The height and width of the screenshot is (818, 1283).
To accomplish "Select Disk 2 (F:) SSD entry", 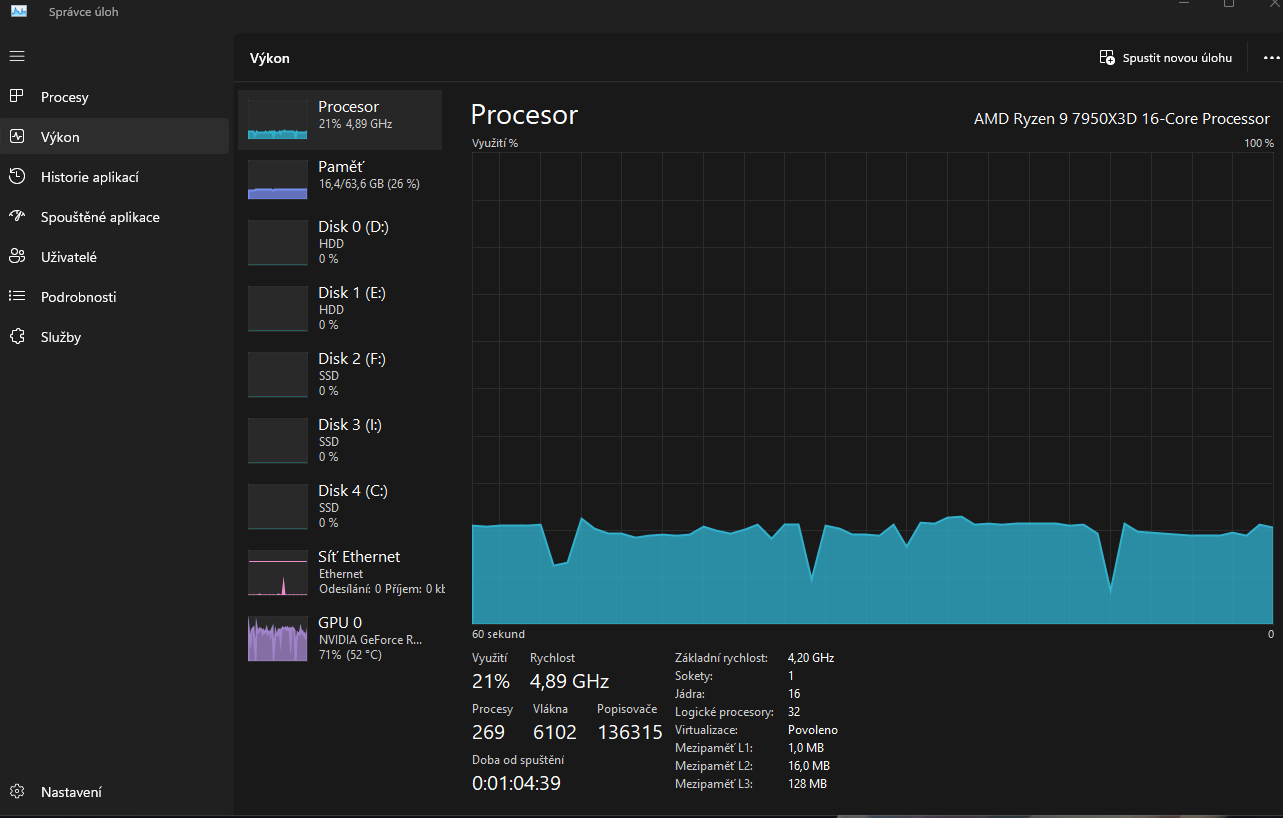I will [x=340, y=374].
